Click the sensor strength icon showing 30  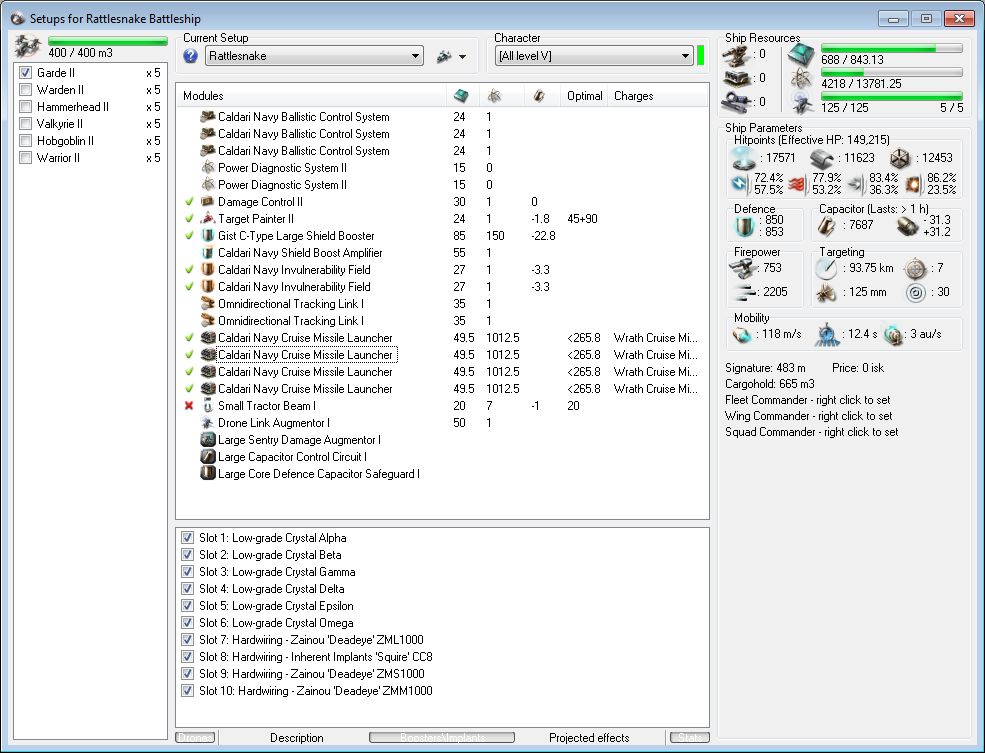pyautogui.click(x=916, y=293)
